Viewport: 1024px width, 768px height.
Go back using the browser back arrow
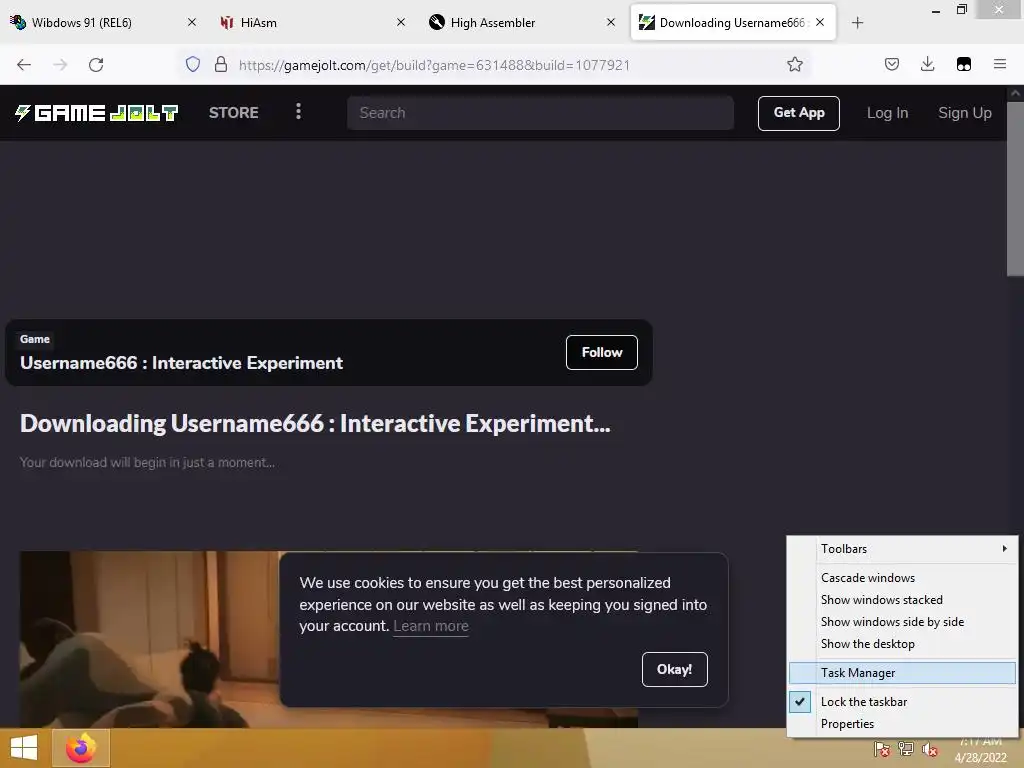click(24, 64)
